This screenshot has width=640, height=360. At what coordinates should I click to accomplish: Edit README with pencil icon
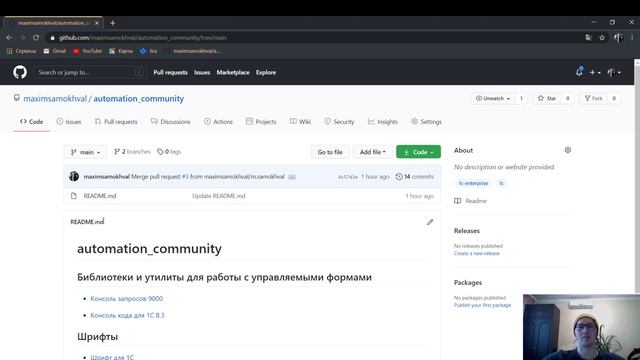pyautogui.click(x=430, y=222)
